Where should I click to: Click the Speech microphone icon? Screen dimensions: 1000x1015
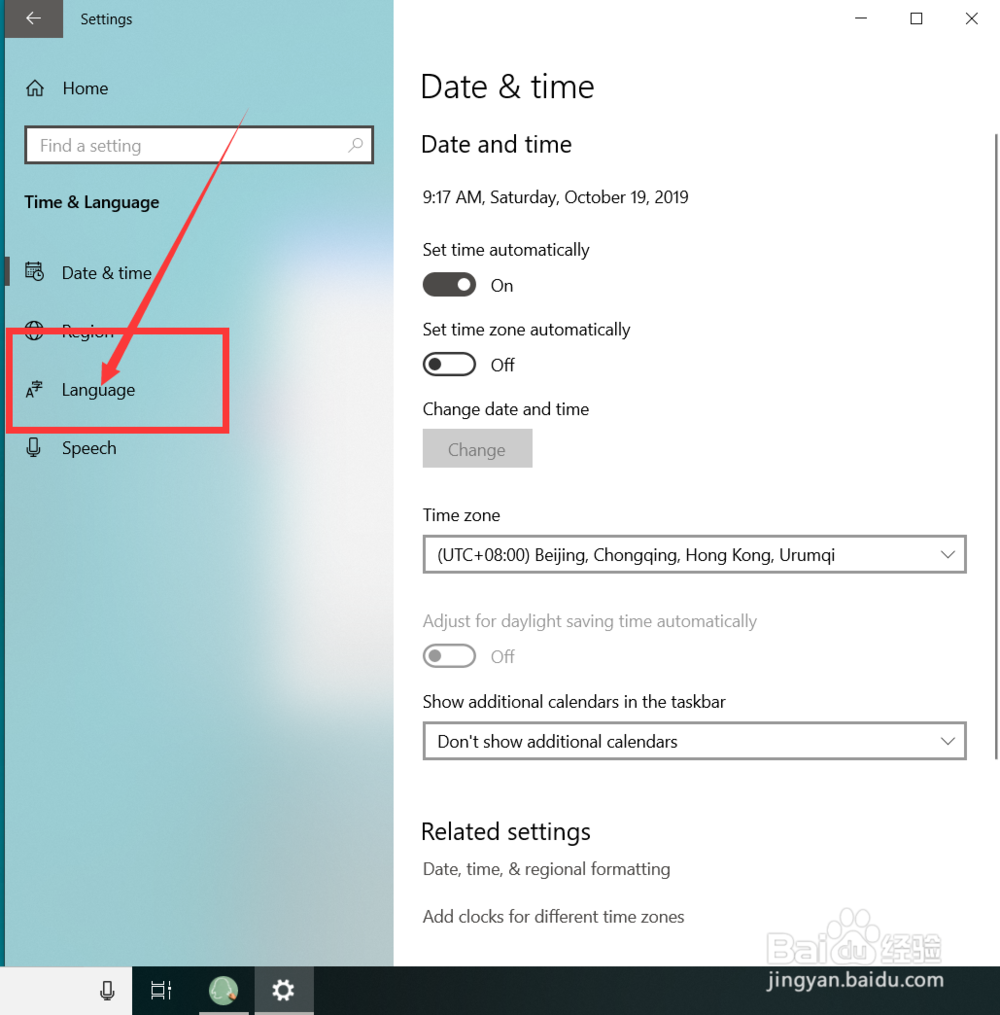pyautogui.click(x=34, y=447)
